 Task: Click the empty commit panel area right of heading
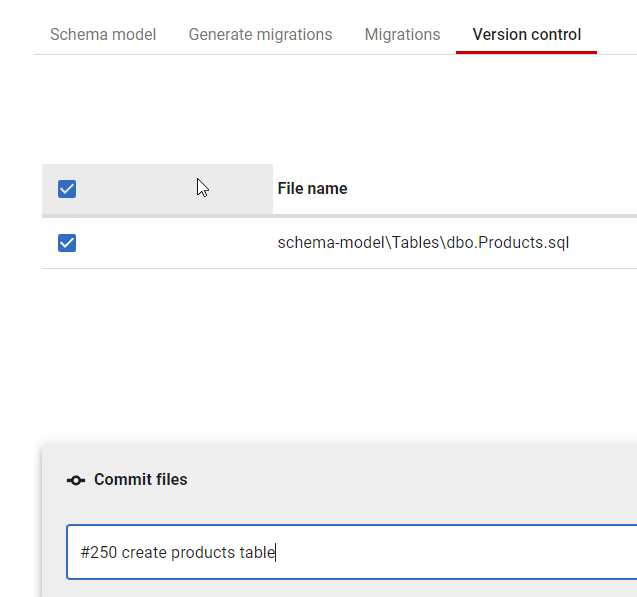tap(420, 480)
